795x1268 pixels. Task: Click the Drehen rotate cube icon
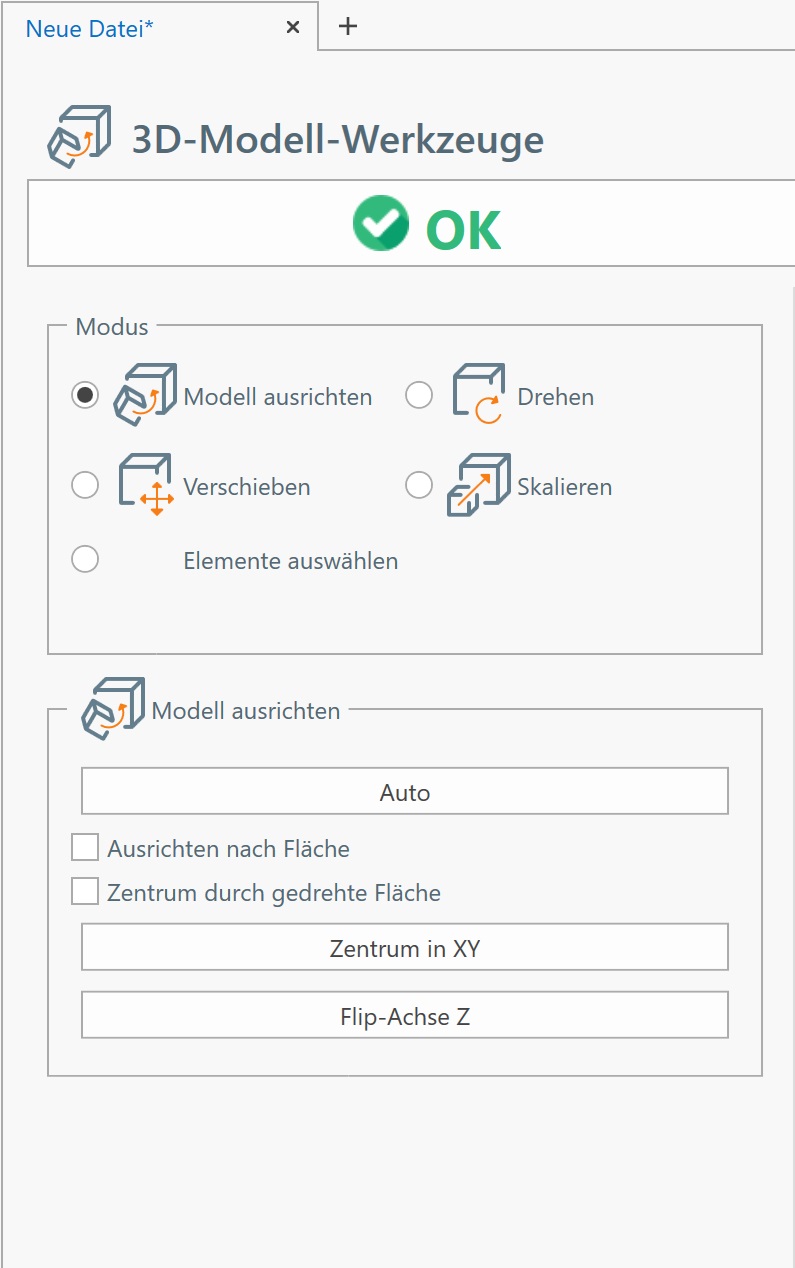(479, 396)
